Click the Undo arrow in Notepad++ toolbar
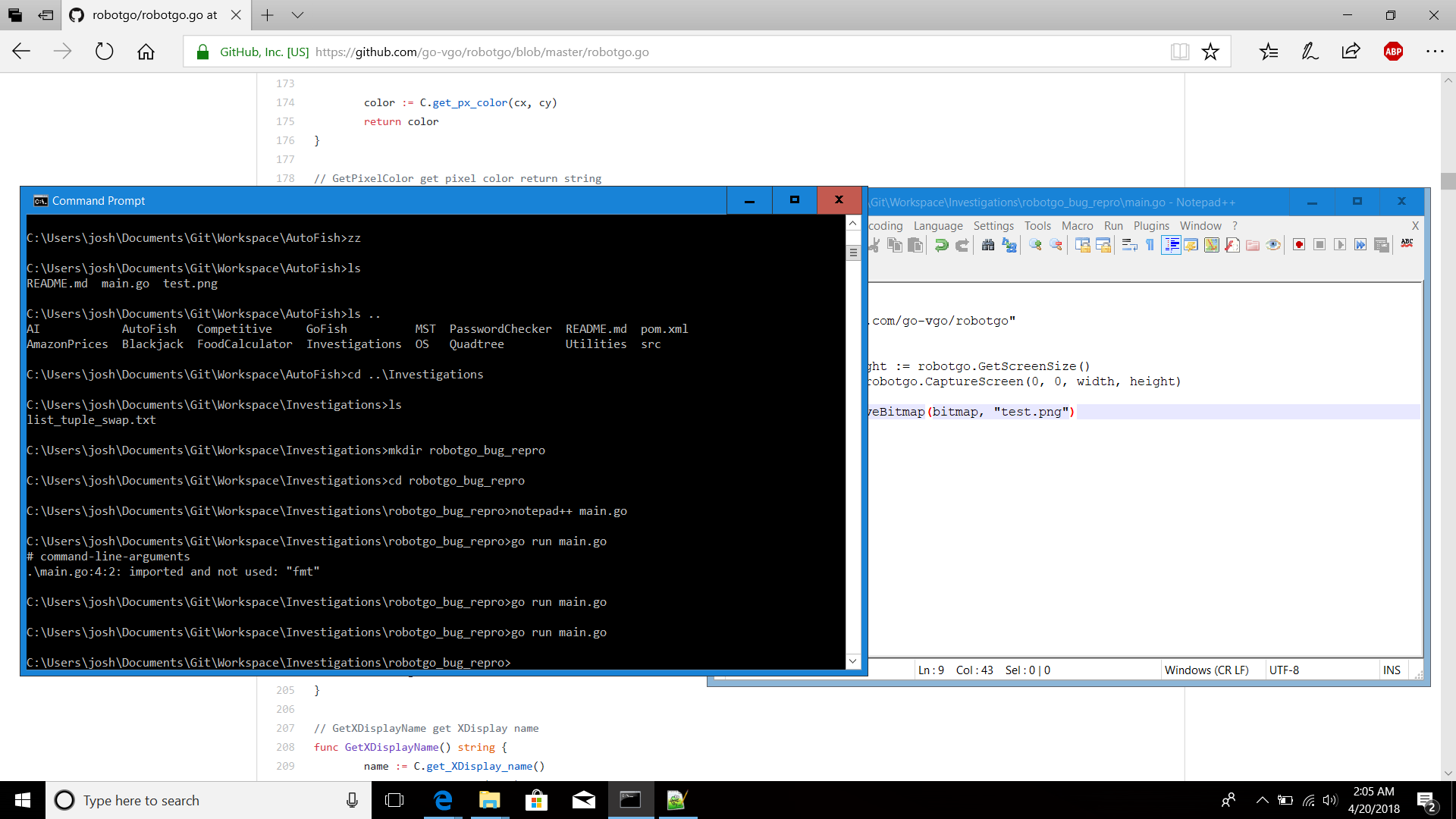Screen dimensions: 1456x819 (942, 244)
